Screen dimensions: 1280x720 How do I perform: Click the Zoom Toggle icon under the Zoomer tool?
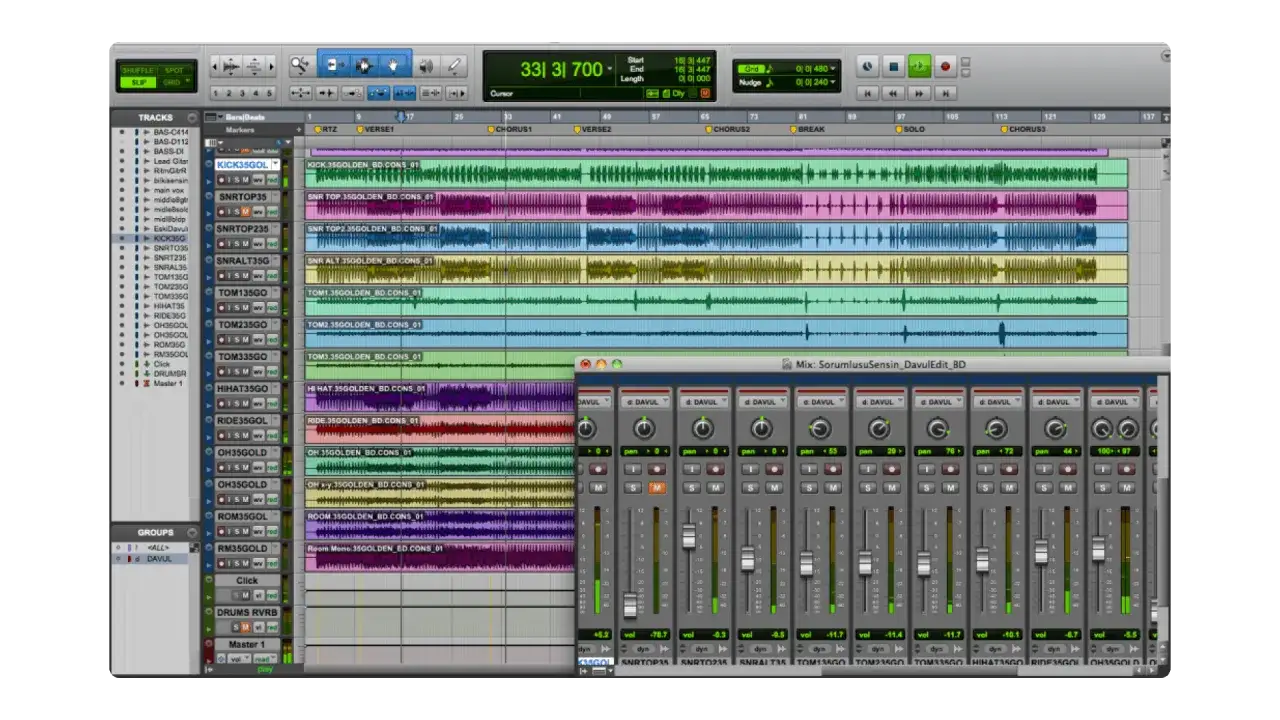[x=301, y=93]
